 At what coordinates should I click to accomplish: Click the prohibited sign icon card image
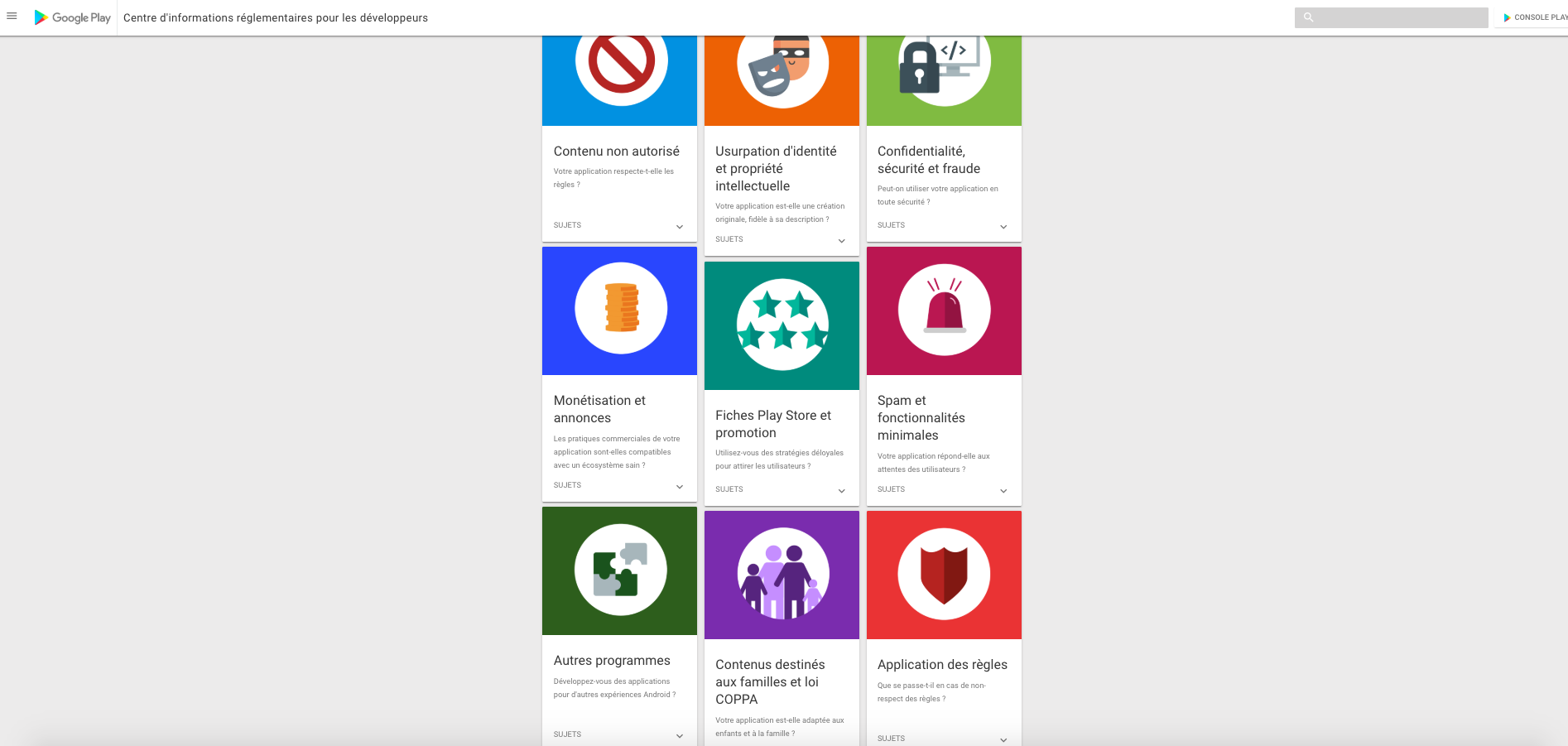click(622, 61)
